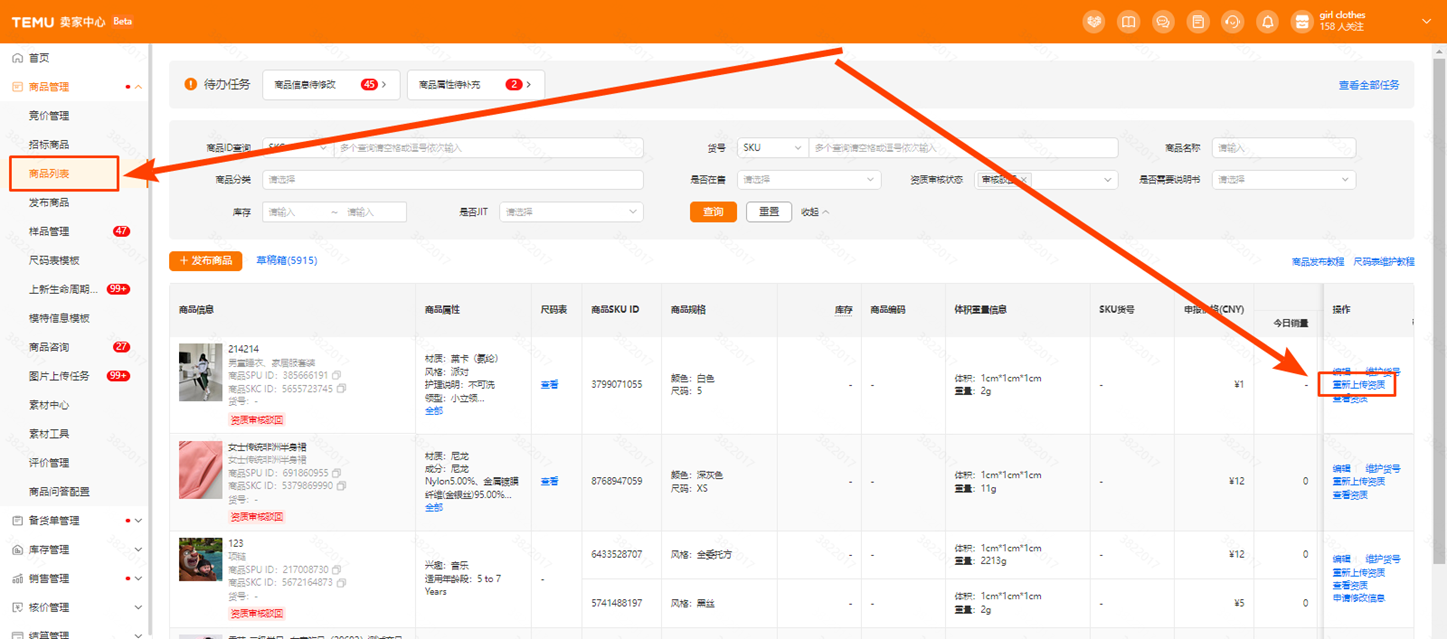Click the 商品名称 input field
This screenshot has height=639, width=1447.
point(1283,148)
